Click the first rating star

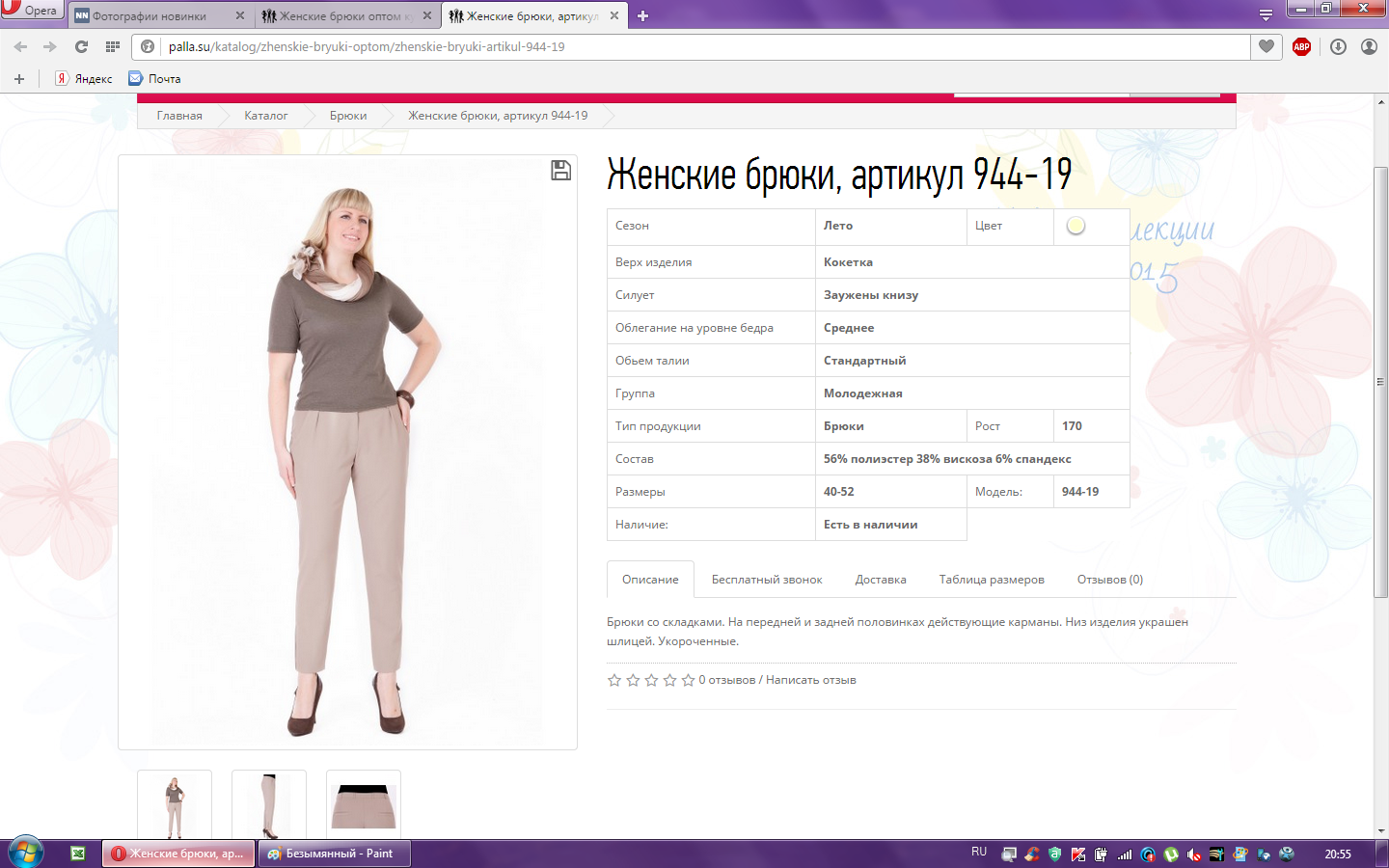pyautogui.click(x=614, y=680)
